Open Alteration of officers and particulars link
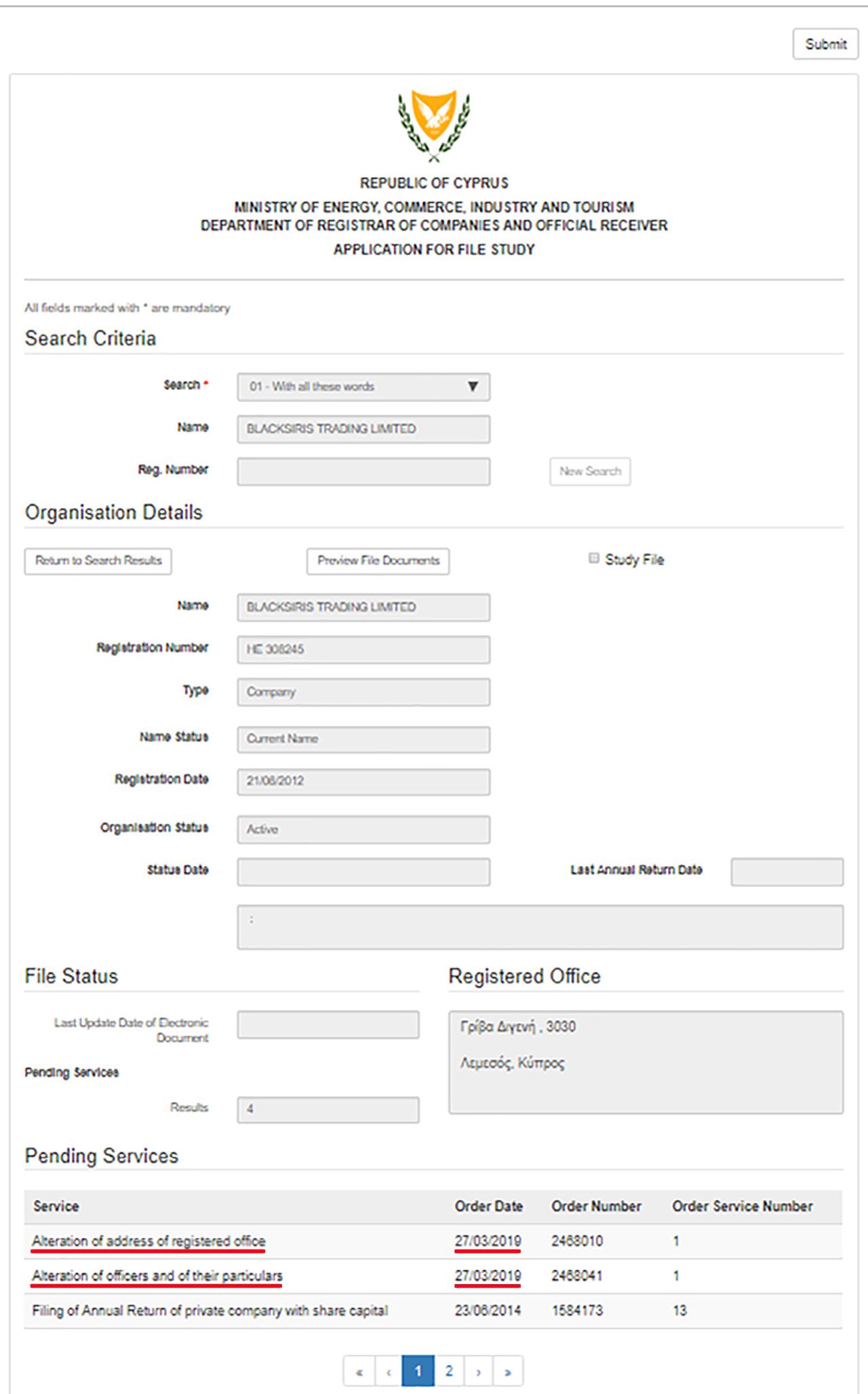The image size is (868, 1394). (157, 1276)
